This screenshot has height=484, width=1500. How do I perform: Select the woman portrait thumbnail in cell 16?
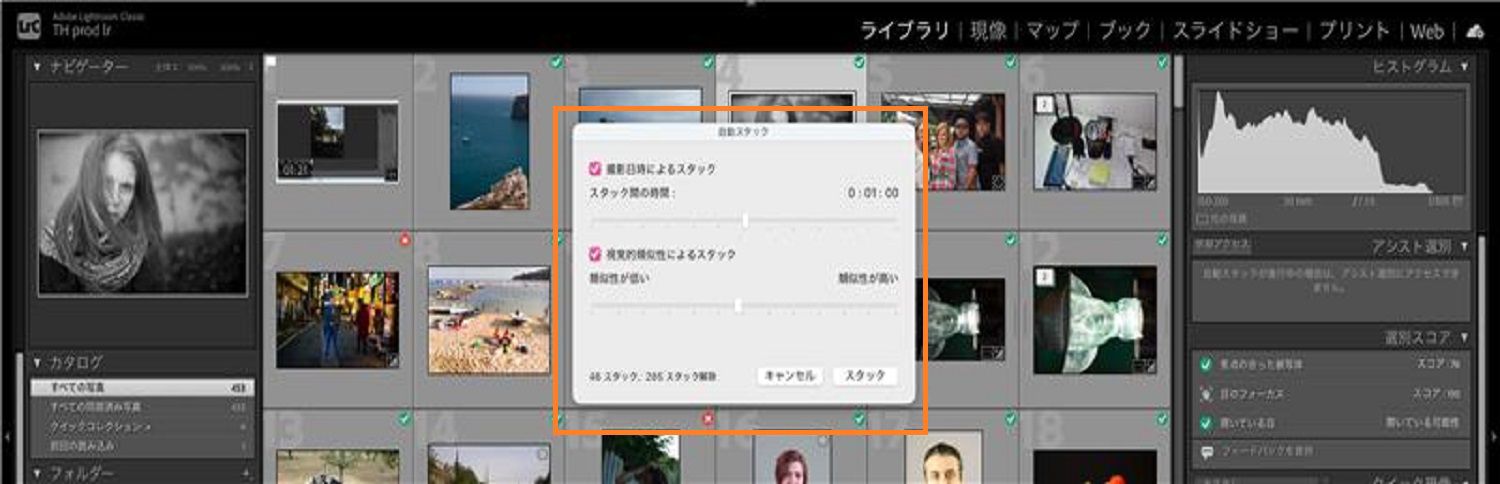(791, 458)
